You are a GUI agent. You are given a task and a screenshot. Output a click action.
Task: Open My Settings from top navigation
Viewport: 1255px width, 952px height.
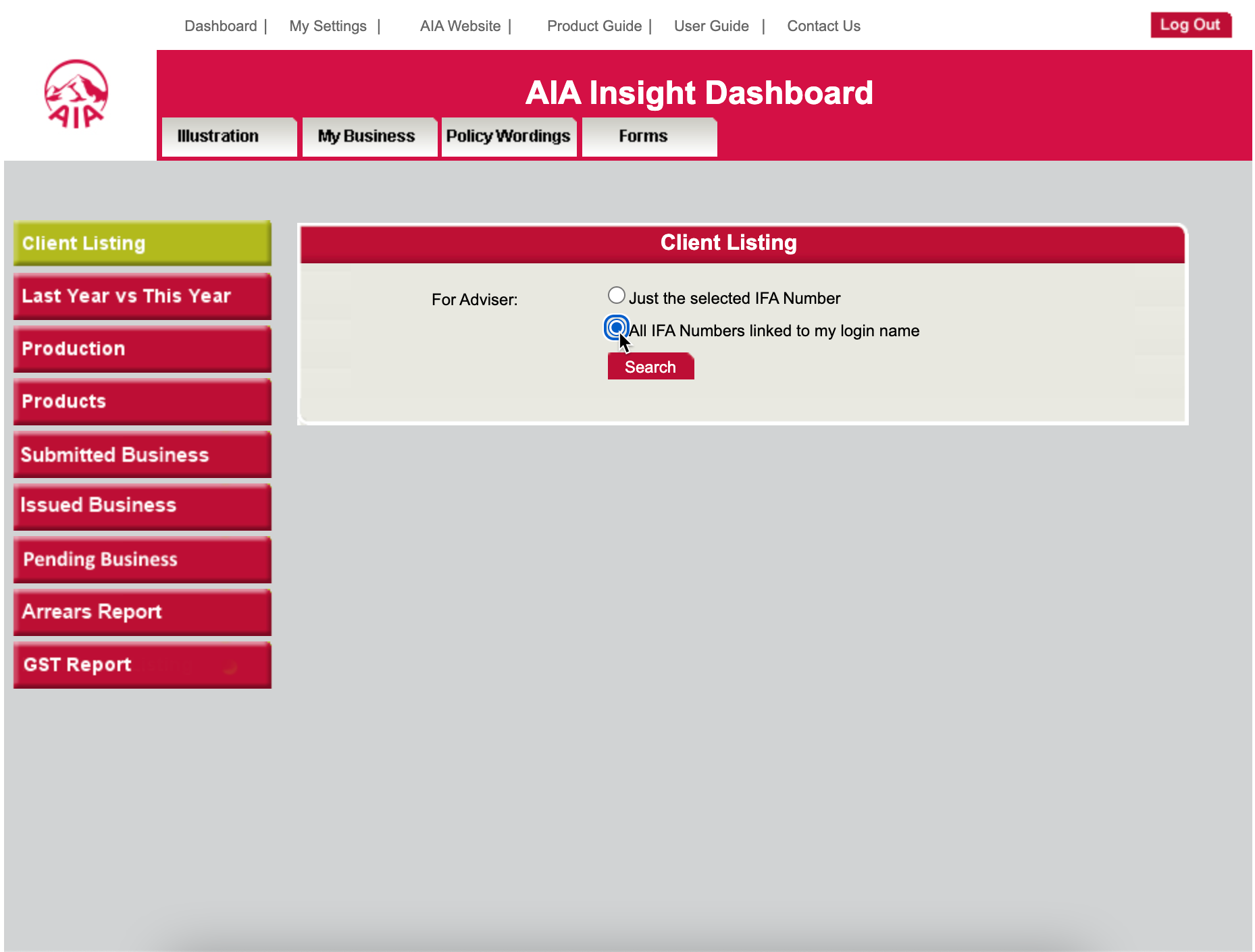coord(328,26)
